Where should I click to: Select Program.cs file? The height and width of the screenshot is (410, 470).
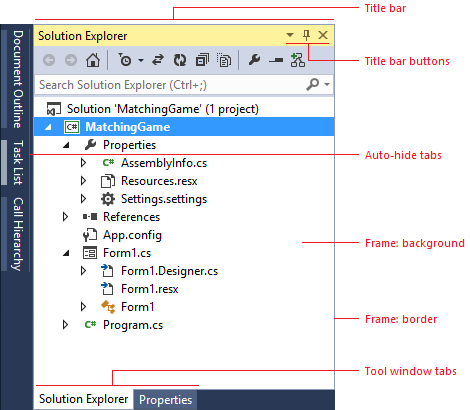coord(133,325)
